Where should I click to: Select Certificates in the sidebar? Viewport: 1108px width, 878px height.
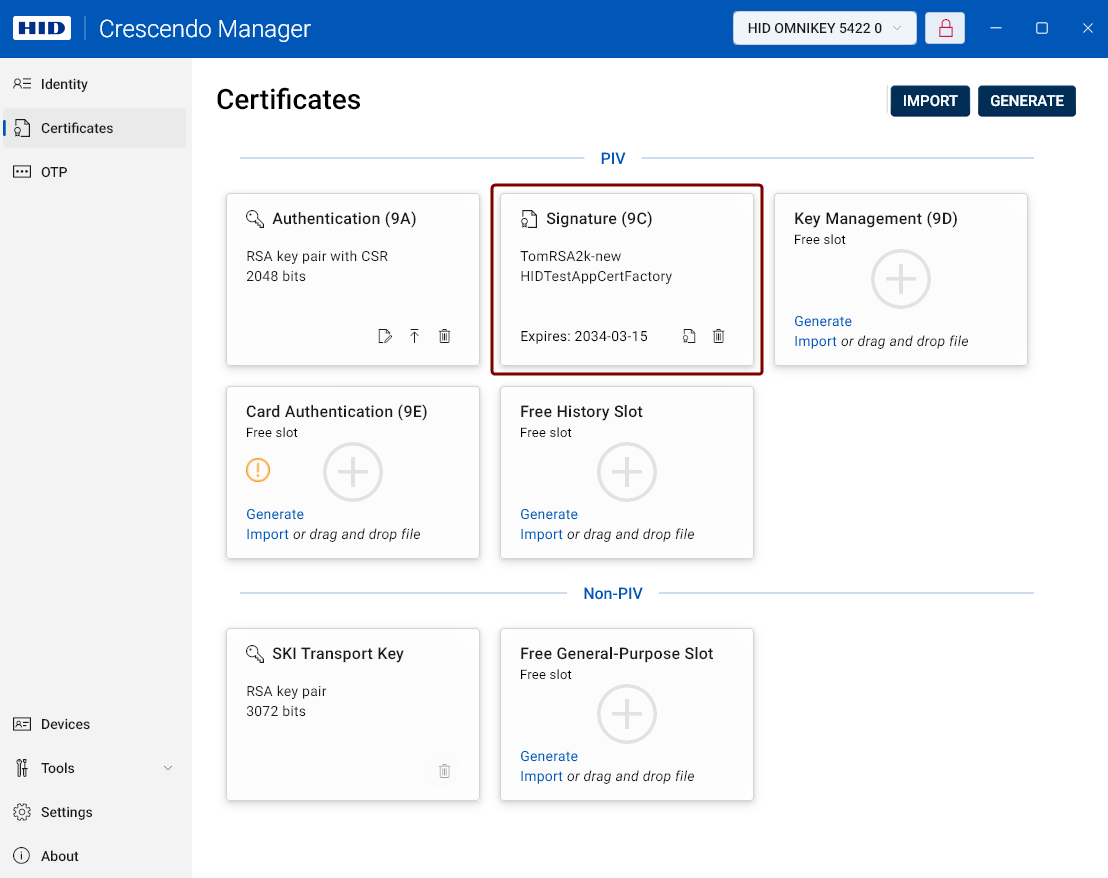coord(95,128)
